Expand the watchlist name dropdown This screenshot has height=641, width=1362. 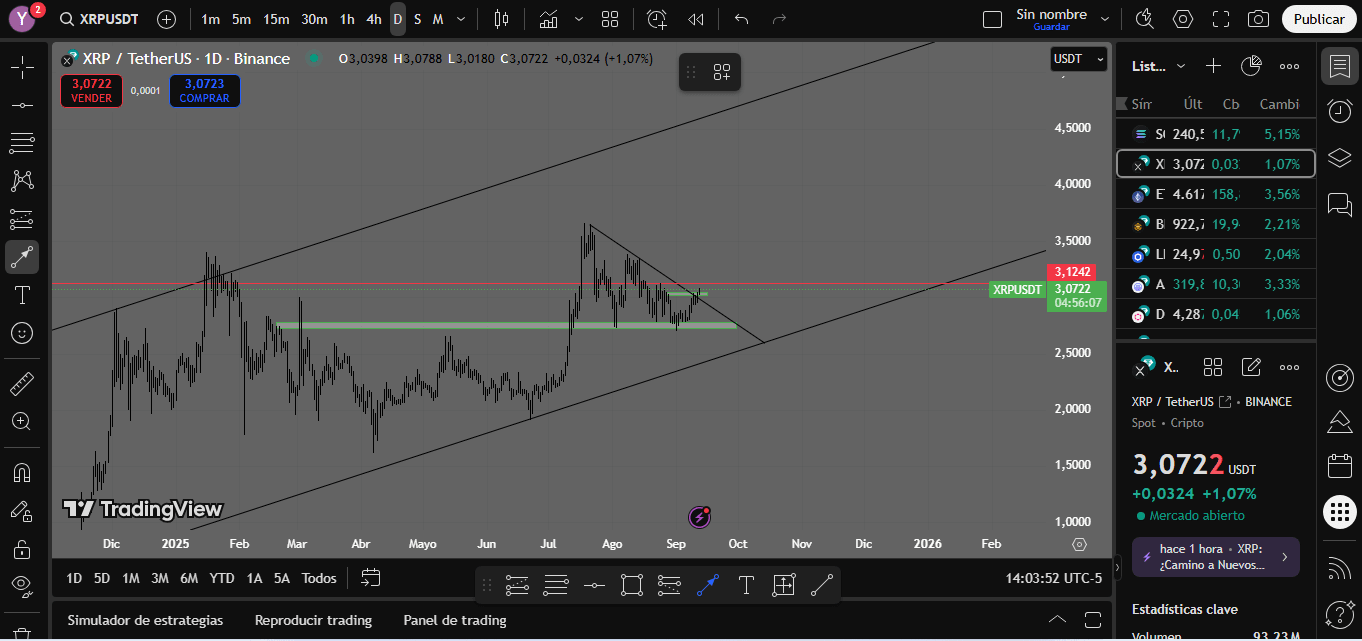coord(1181,66)
